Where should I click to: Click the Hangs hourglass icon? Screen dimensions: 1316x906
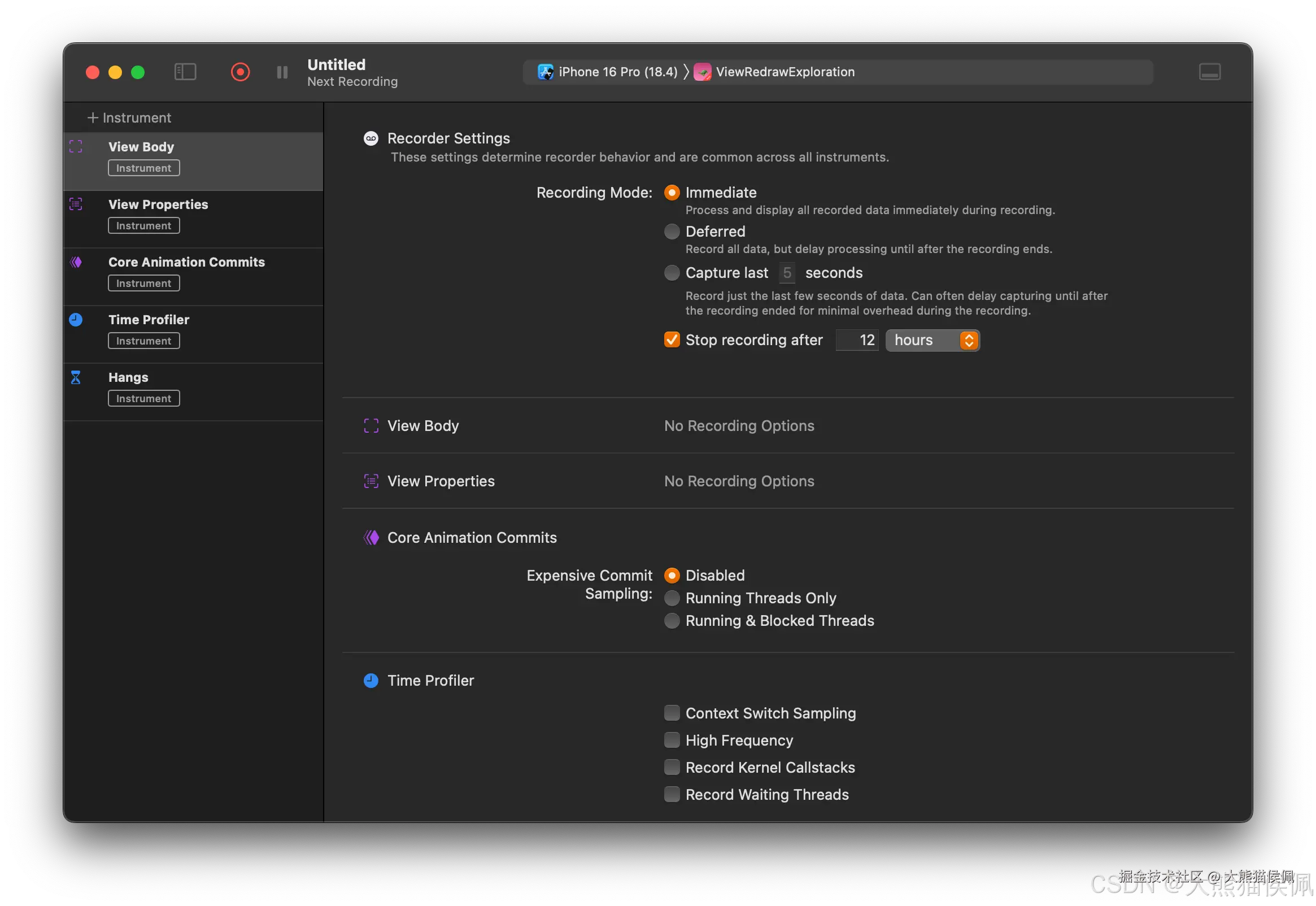(76, 377)
